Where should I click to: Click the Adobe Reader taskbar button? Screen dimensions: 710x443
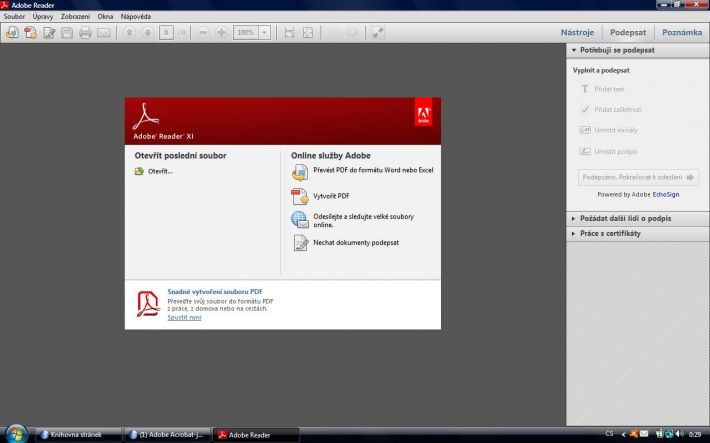coord(256,435)
